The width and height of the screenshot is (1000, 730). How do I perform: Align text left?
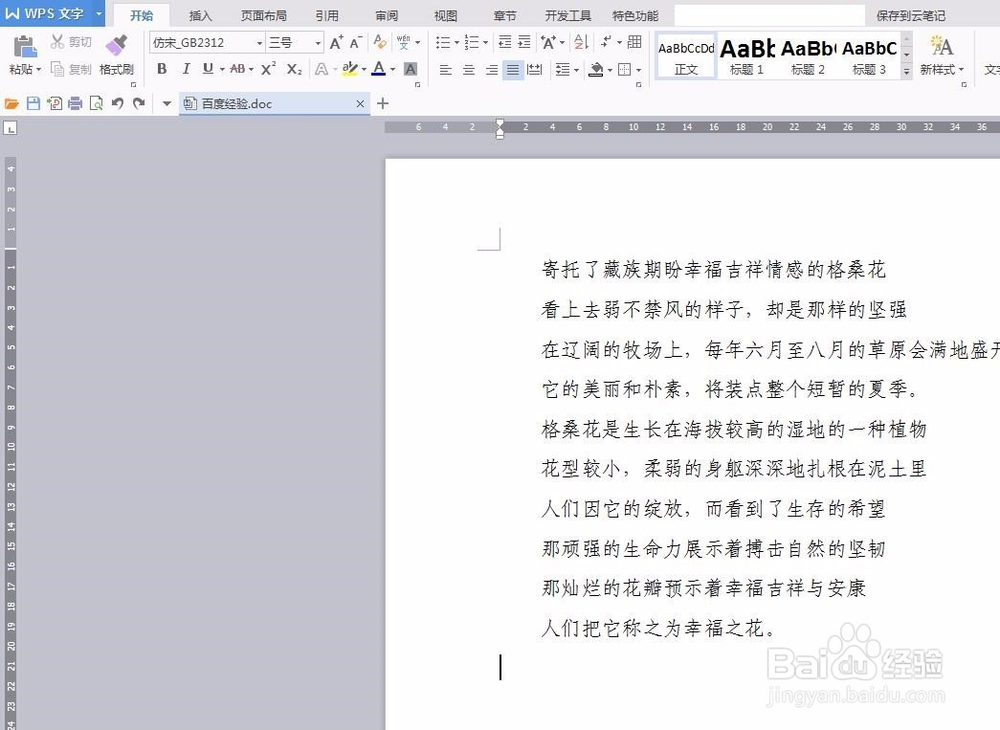tap(445, 69)
